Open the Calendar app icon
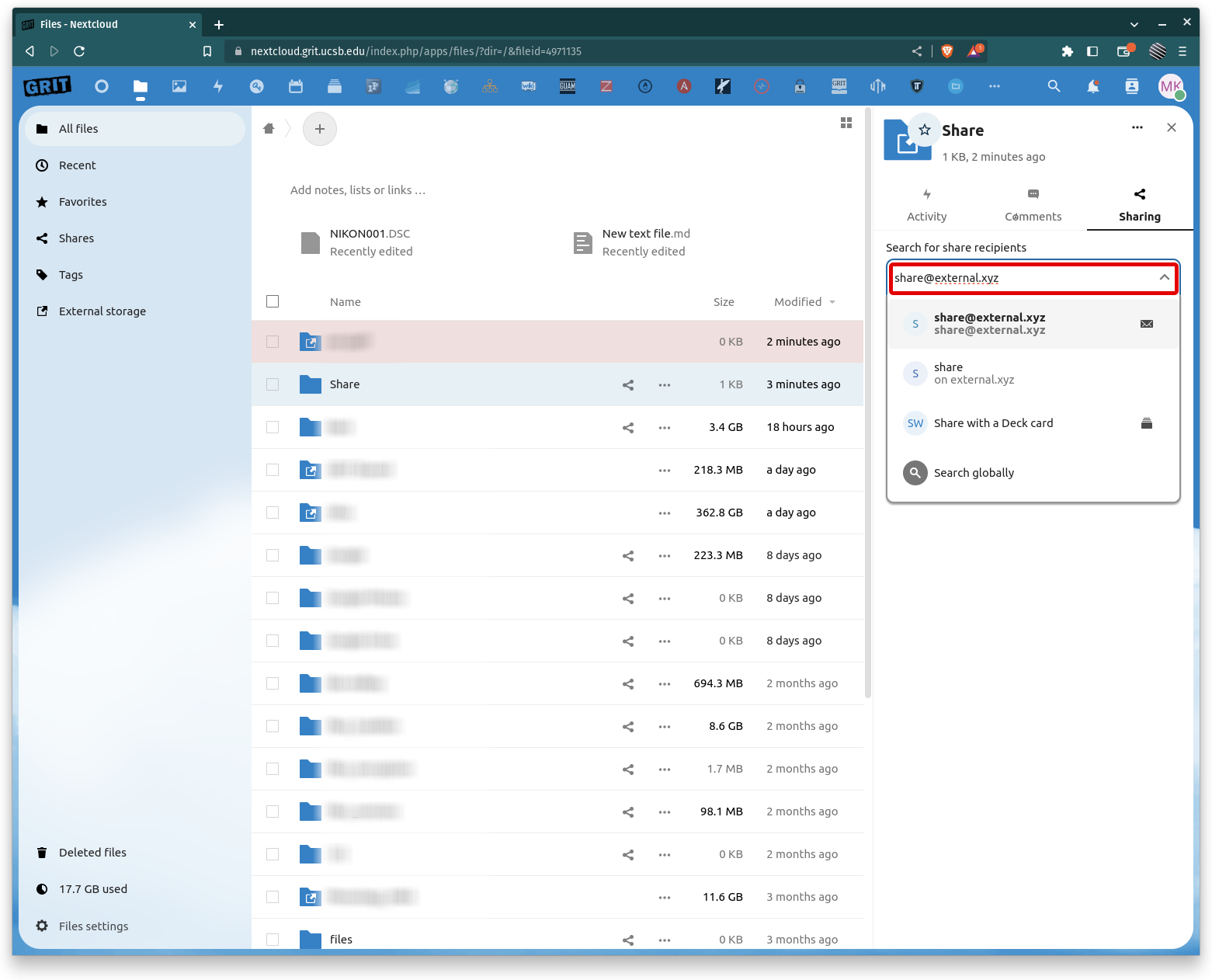 click(296, 86)
